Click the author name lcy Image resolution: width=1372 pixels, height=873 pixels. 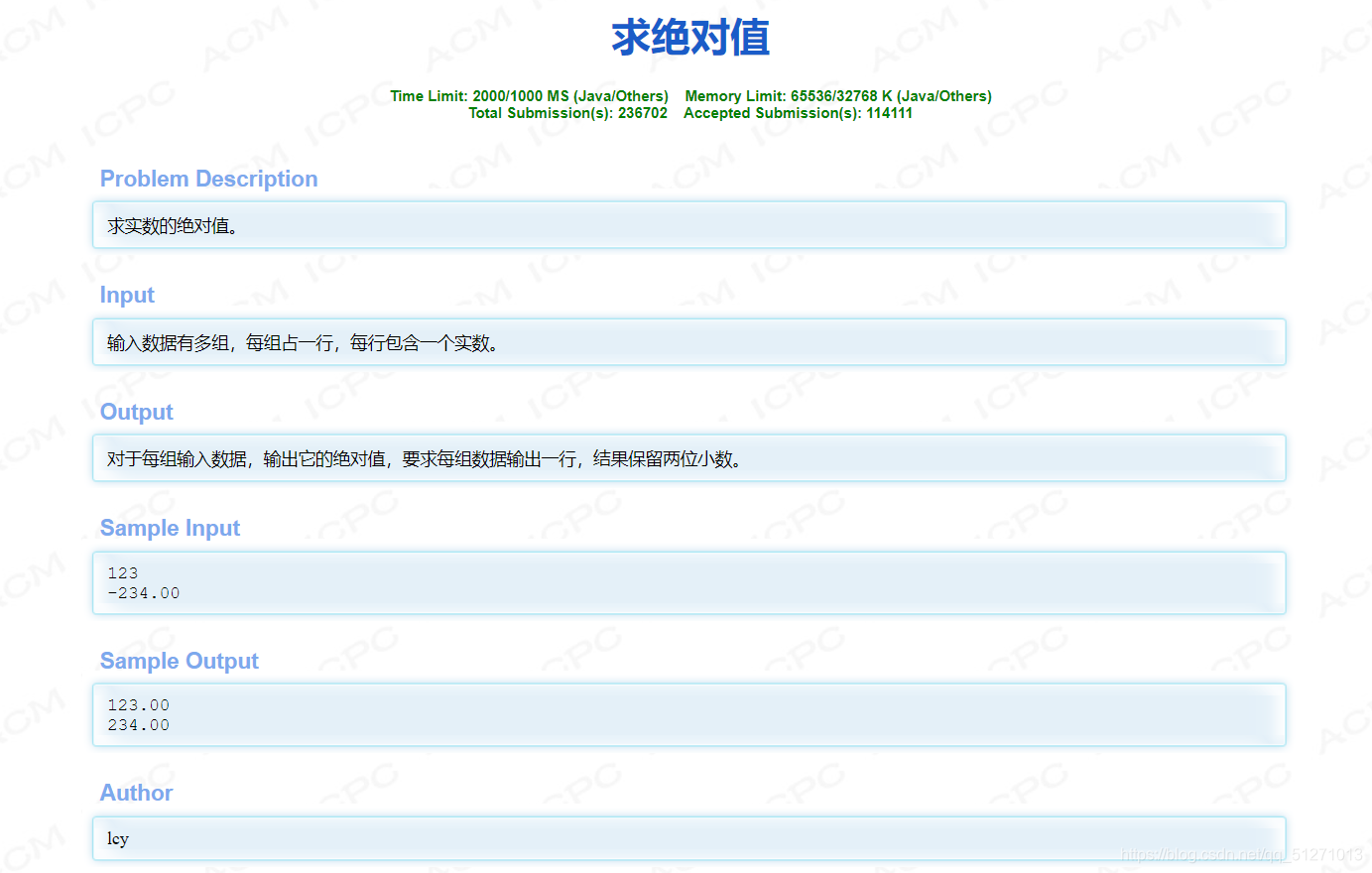tap(118, 839)
